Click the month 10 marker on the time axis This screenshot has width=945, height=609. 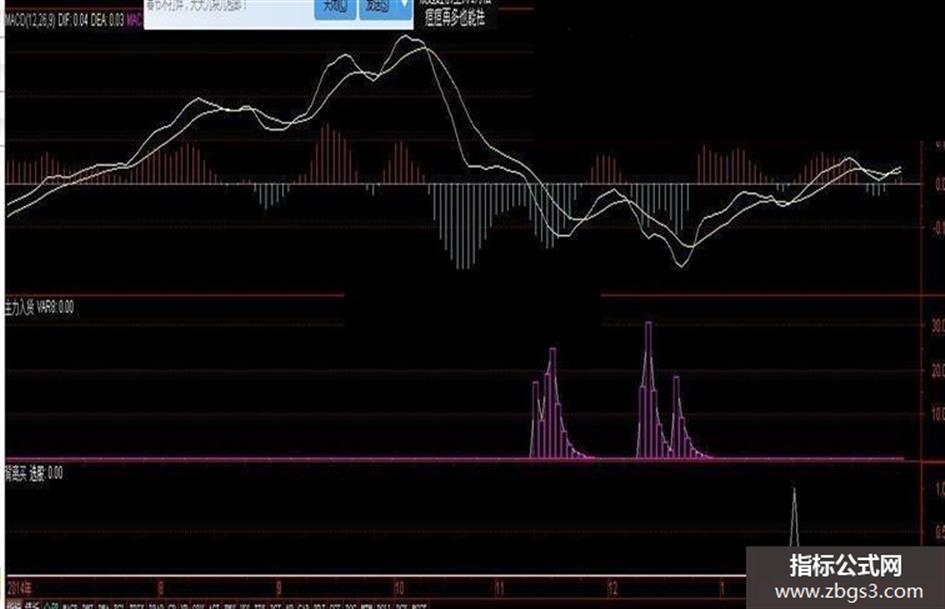click(x=399, y=588)
